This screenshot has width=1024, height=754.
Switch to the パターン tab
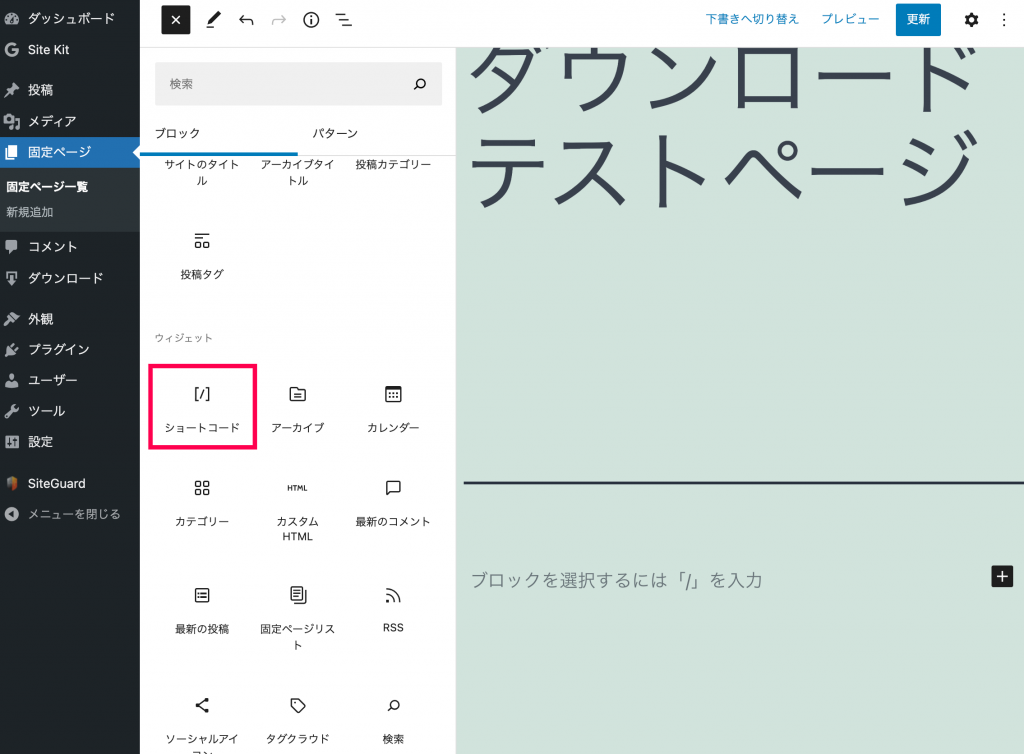[x=335, y=133]
